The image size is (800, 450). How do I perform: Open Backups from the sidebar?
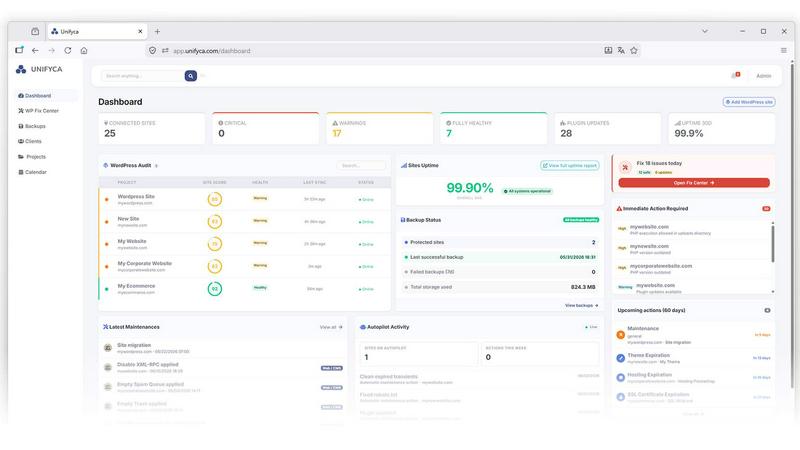[32, 126]
